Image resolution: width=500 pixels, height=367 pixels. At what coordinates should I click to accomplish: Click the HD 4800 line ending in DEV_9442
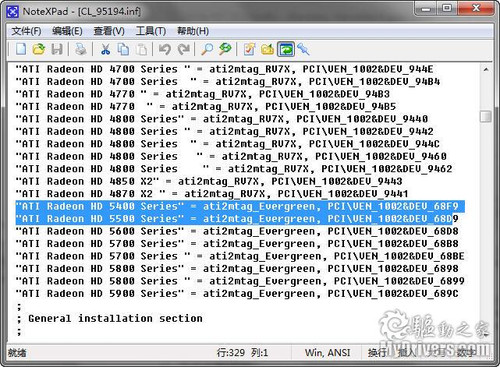[224, 131]
